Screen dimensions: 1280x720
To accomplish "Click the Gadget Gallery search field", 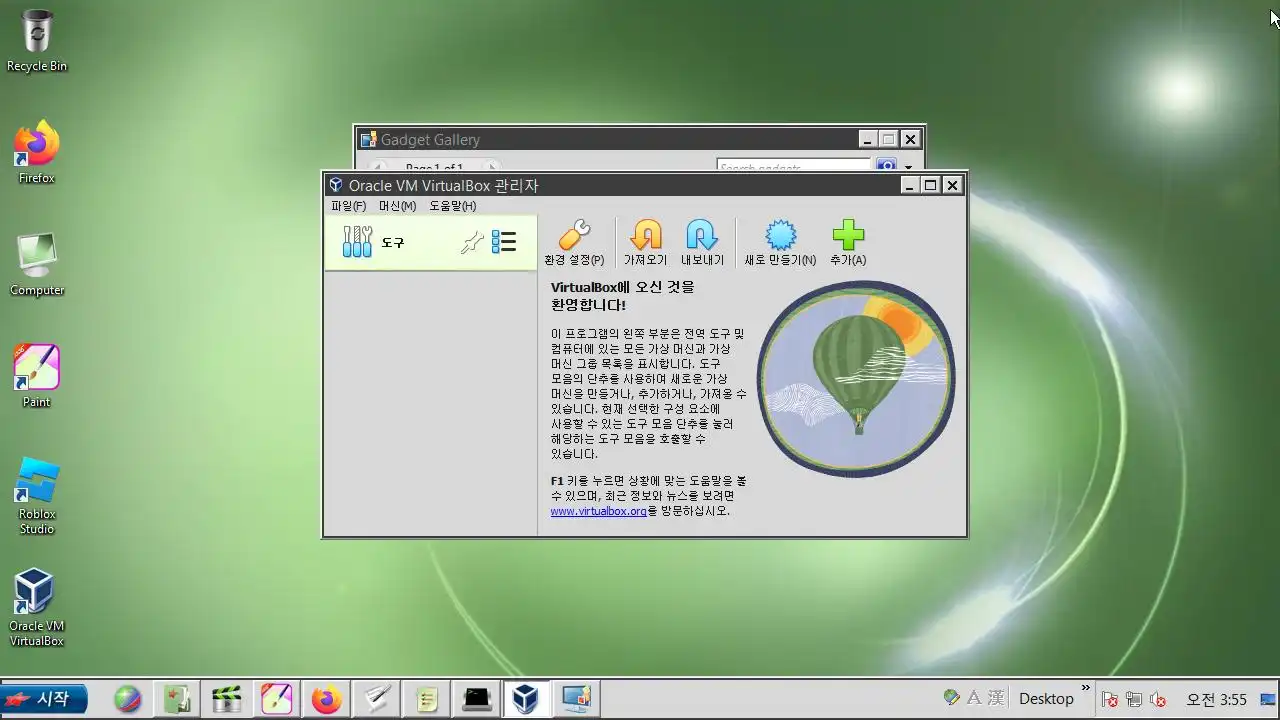I will (794, 167).
